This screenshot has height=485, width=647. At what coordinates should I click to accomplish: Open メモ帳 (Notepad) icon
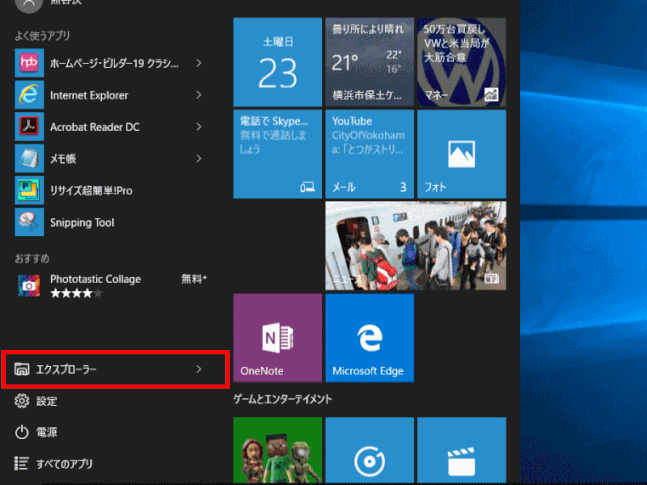tap(28, 158)
